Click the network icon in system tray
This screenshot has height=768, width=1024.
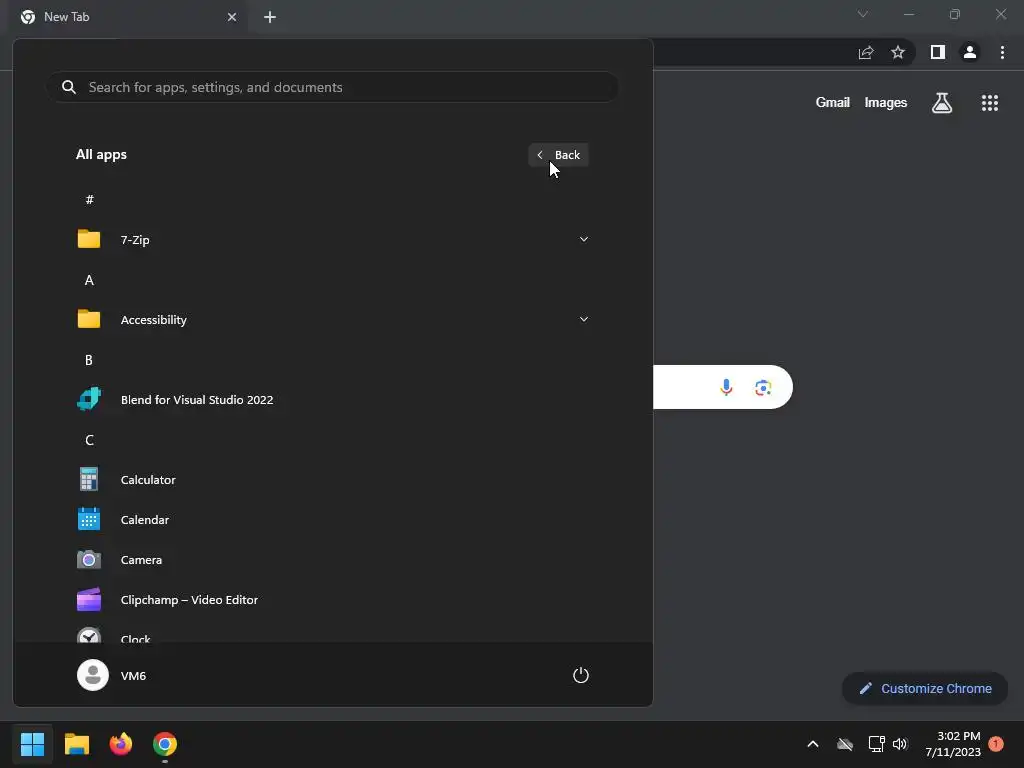876,744
